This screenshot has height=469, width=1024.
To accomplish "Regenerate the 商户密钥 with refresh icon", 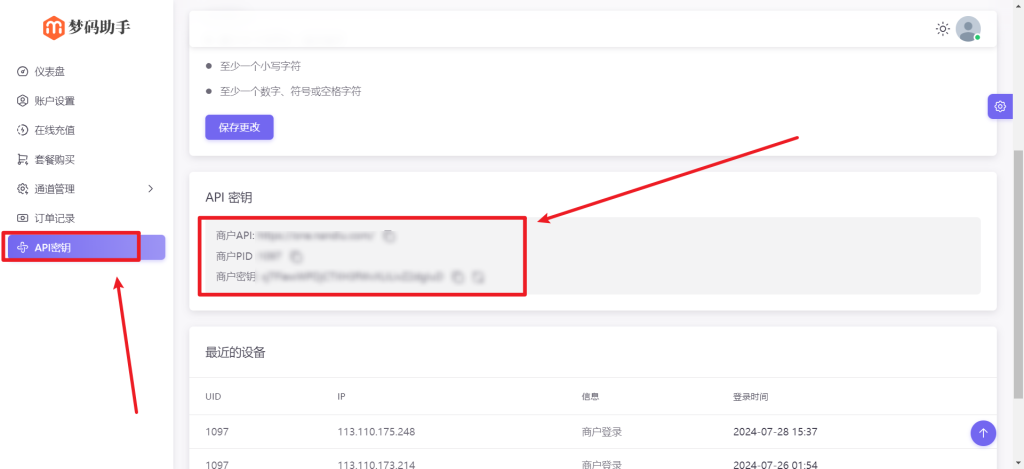I will [x=479, y=277].
